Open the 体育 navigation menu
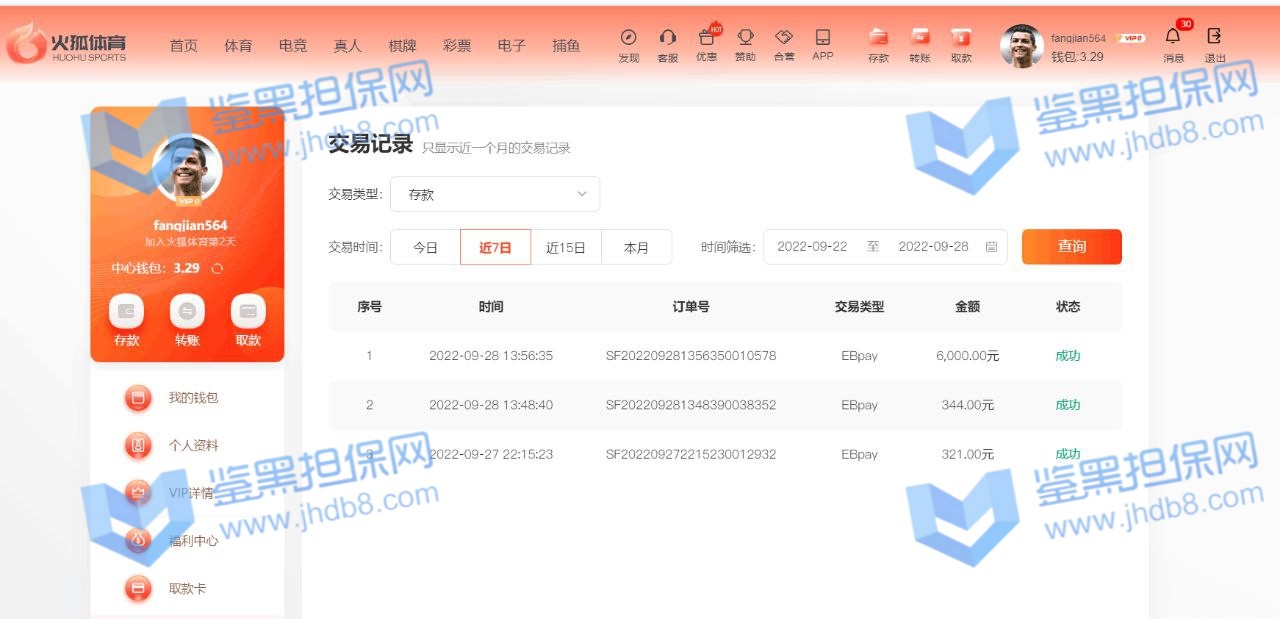Image resolution: width=1280 pixels, height=619 pixels. coord(238,46)
